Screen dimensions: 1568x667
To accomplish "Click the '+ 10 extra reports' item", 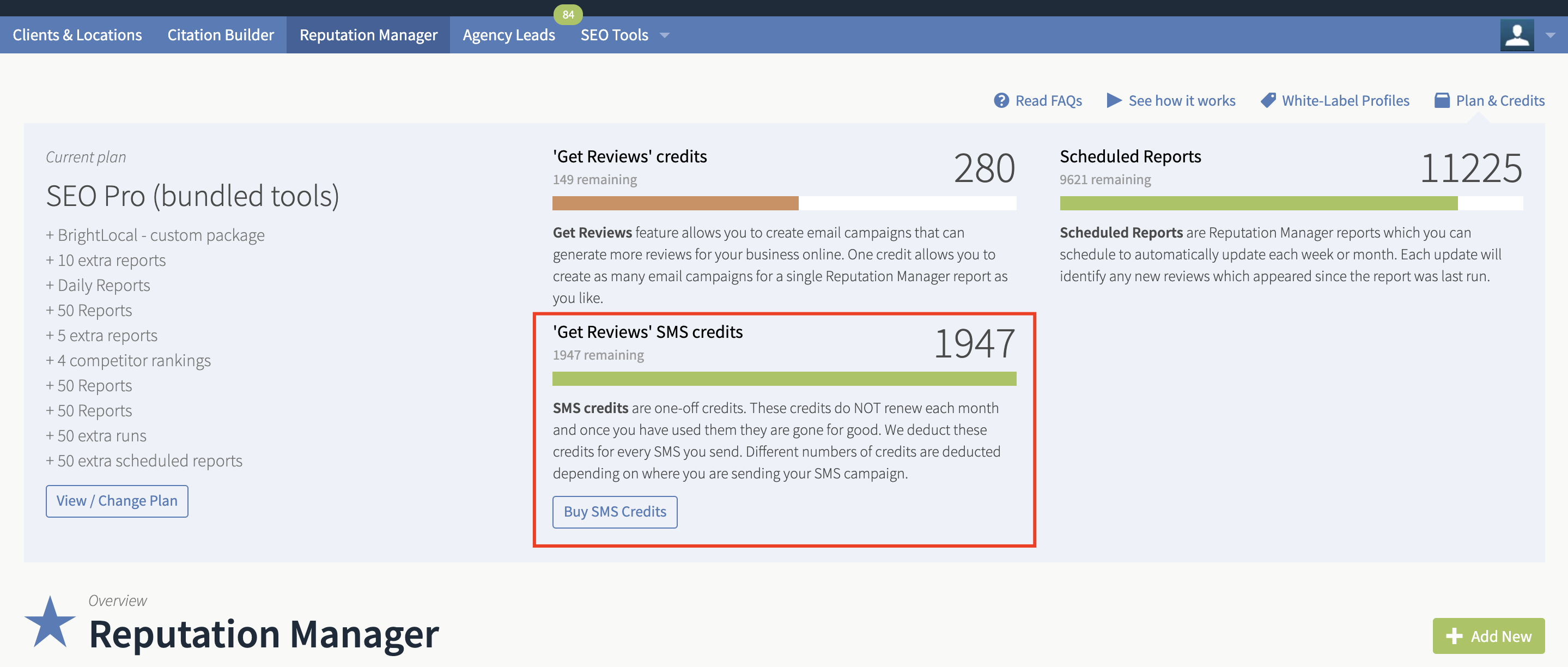I will (106, 260).
